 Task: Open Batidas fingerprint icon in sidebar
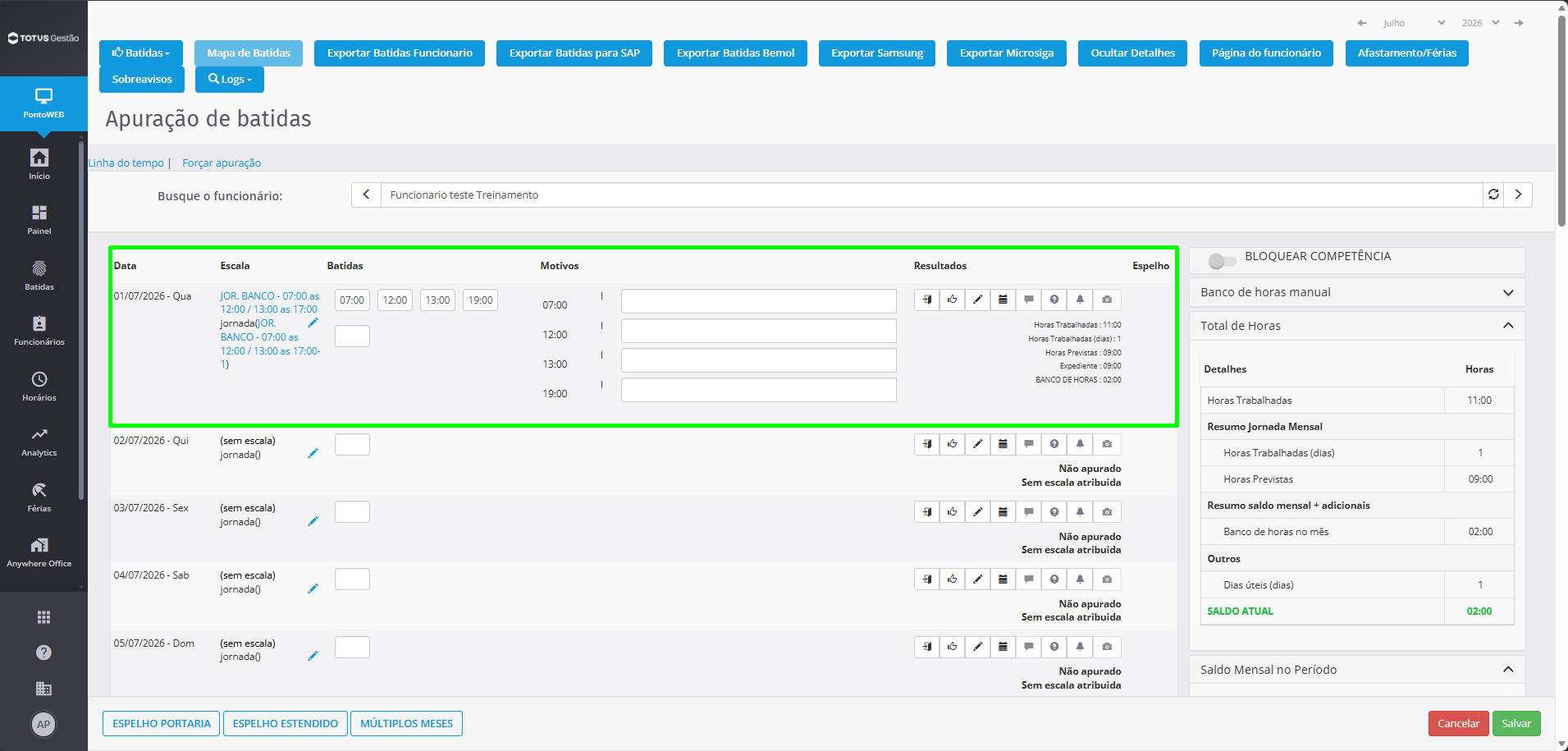(x=39, y=275)
